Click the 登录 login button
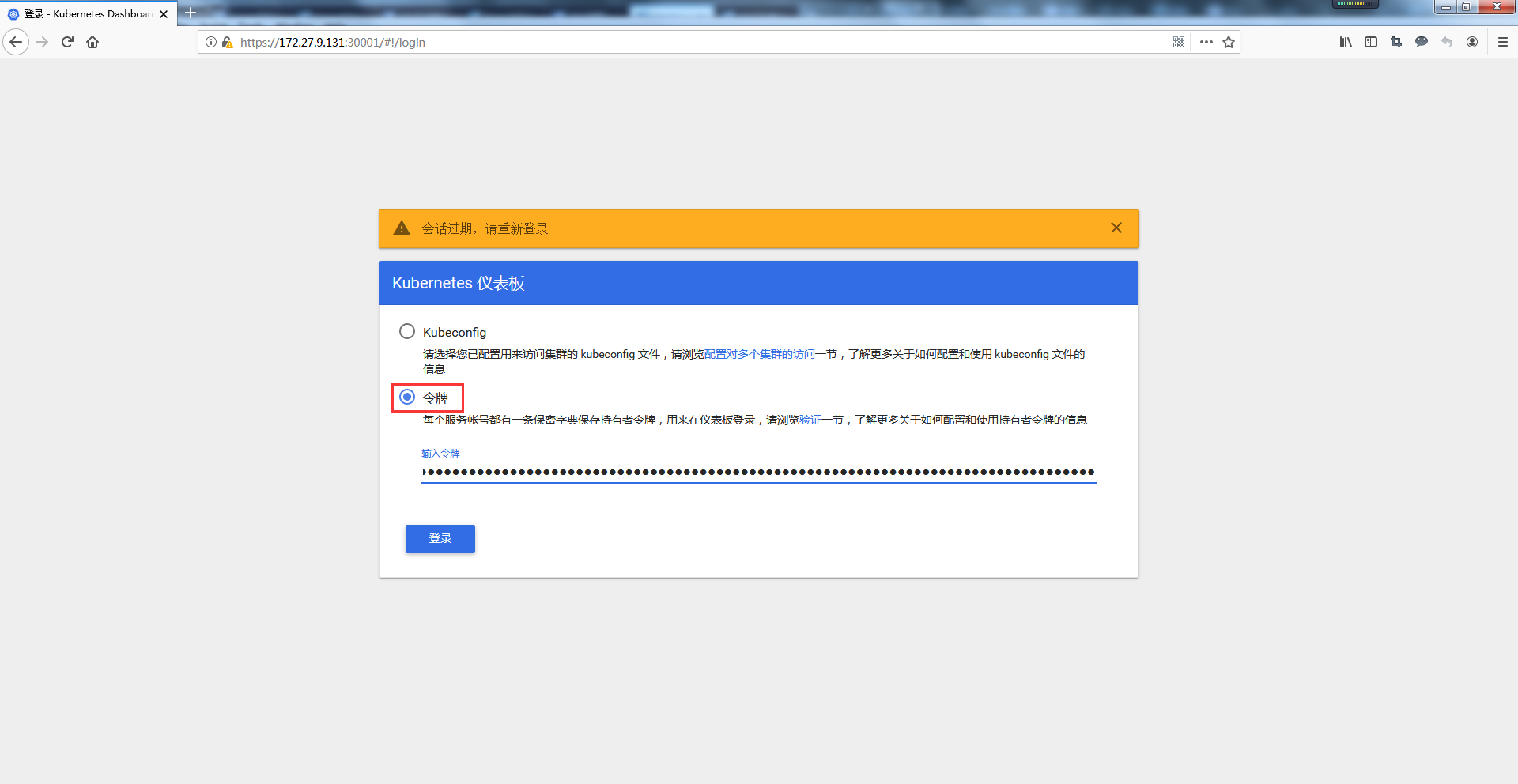This screenshot has height=784, width=1518. [440, 538]
